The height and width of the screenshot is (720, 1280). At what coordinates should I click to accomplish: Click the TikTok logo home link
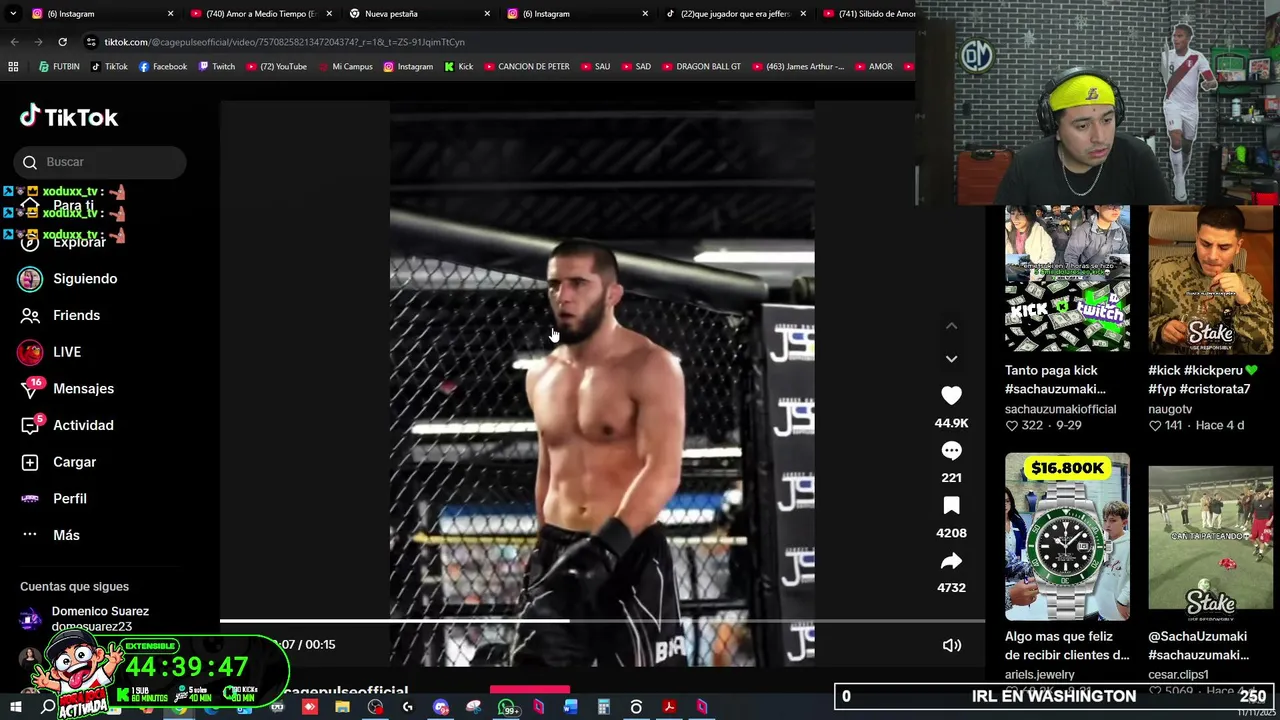coord(69,117)
